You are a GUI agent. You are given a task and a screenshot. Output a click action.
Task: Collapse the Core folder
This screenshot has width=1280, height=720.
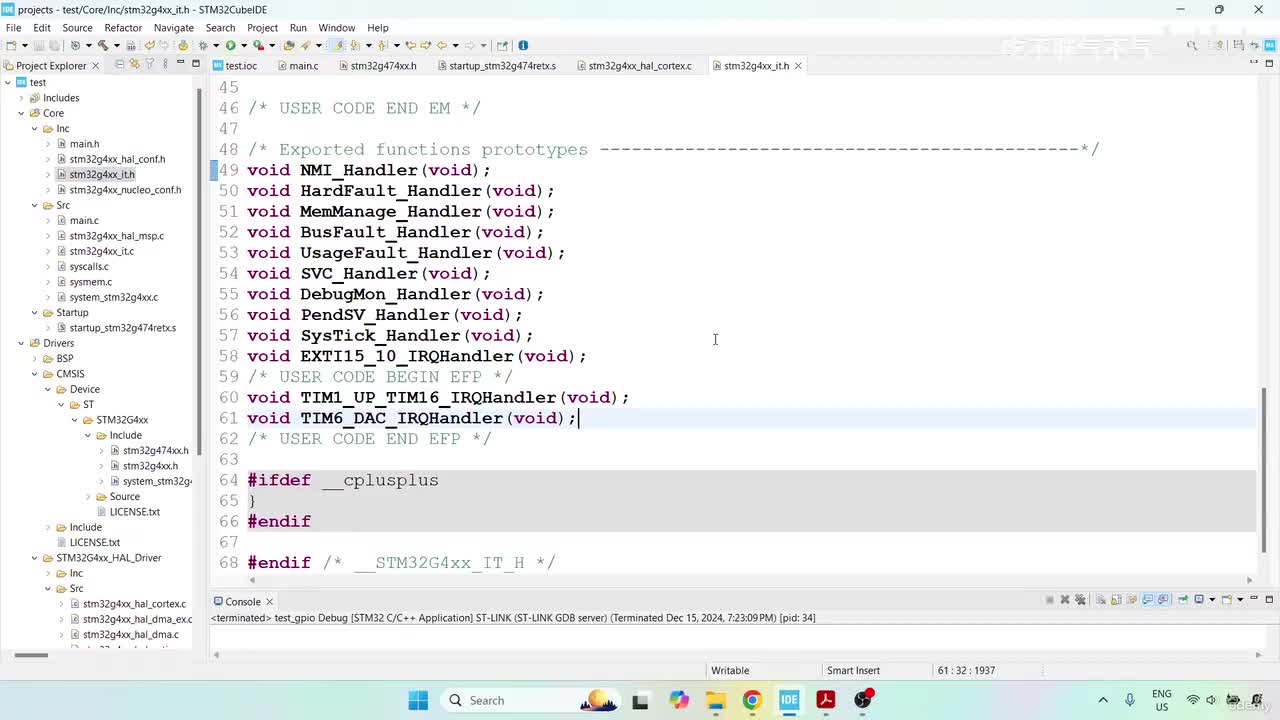coord(21,113)
